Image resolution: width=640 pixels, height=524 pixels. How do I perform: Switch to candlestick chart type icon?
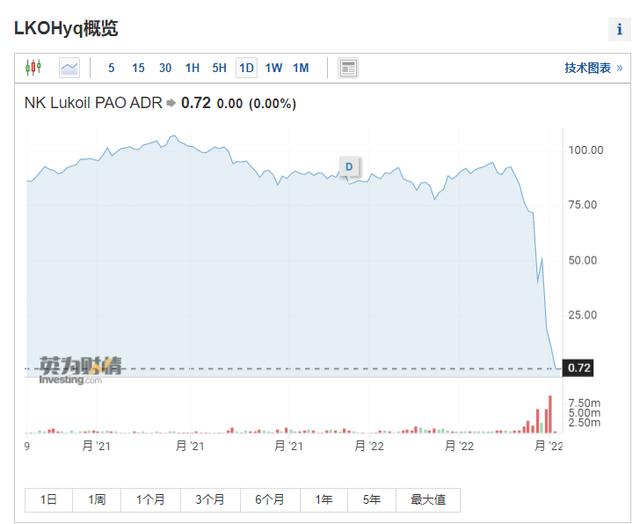[x=33, y=67]
